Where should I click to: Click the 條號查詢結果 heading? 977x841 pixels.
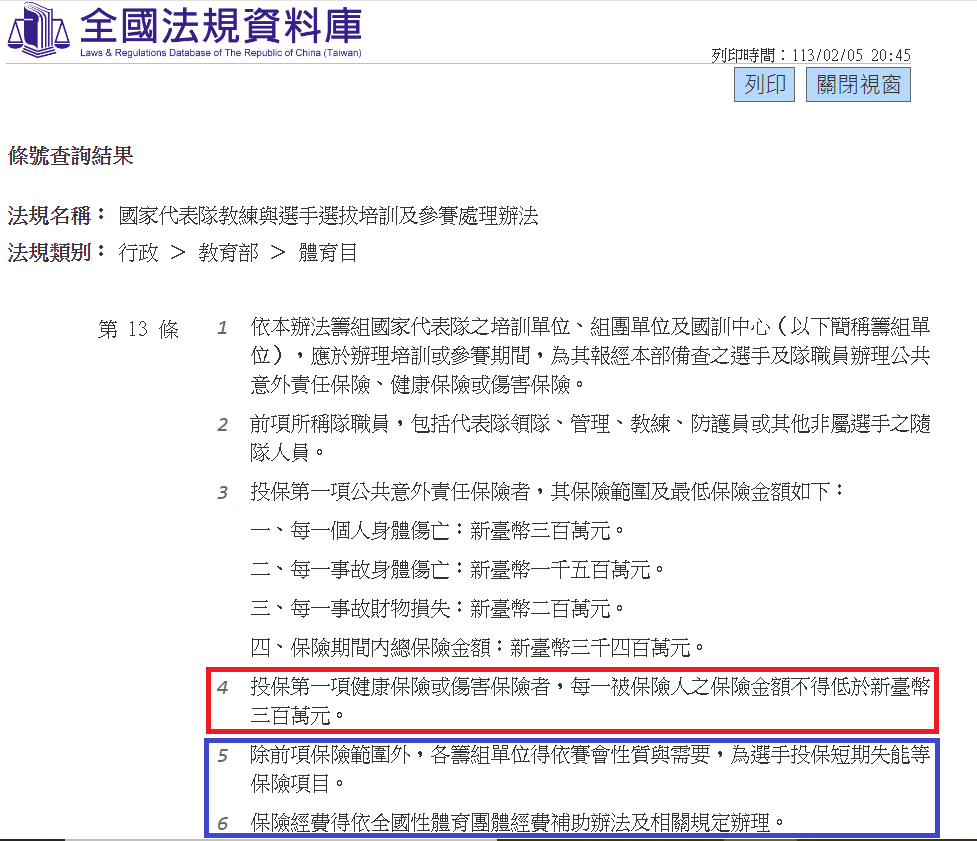coord(70,156)
